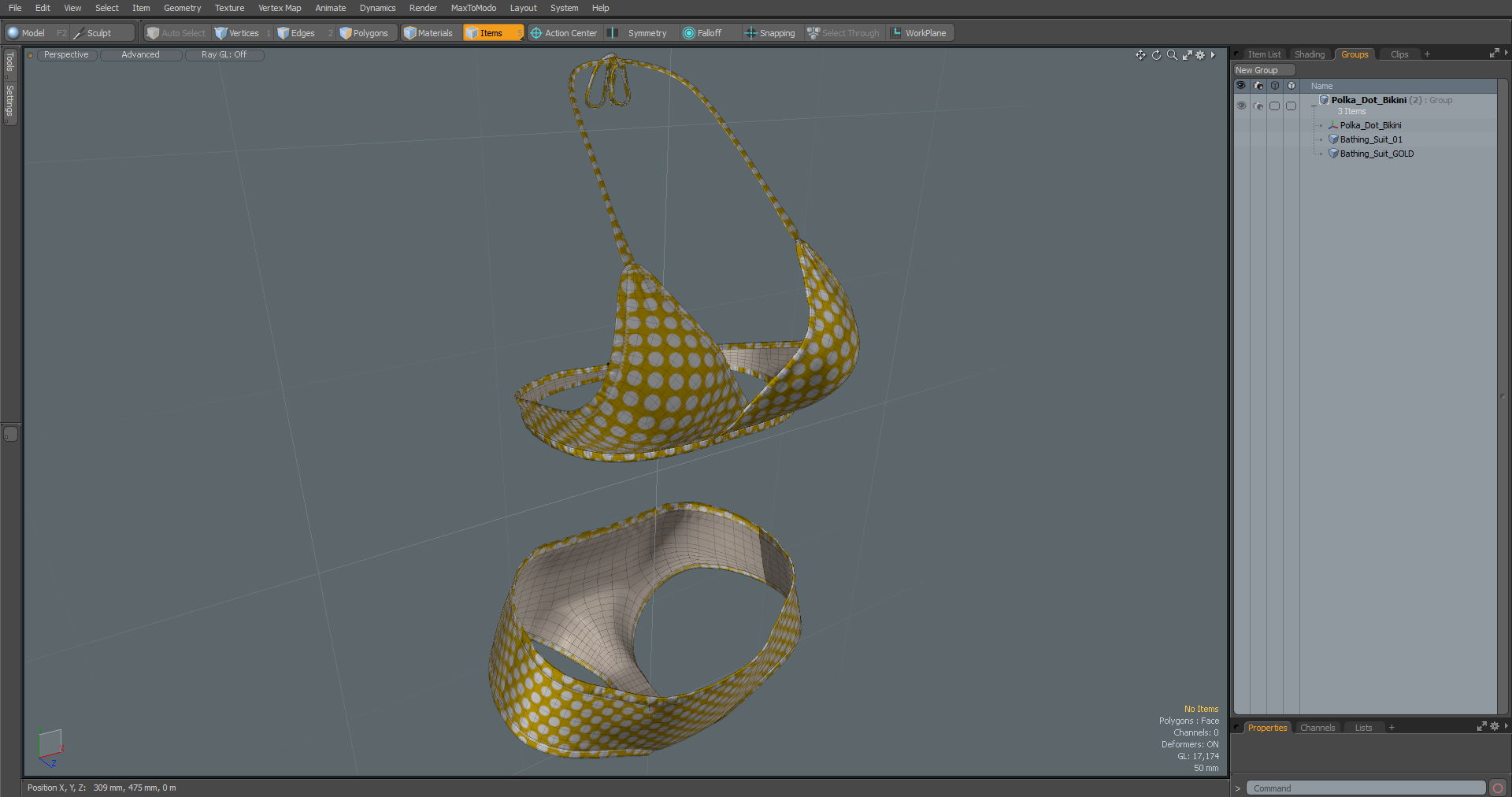
Task: Open the Groups panel options arrow
Action: pyautogui.click(x=1506, y=53)
